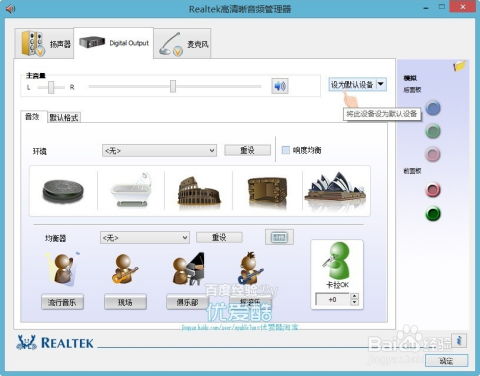Choose the 现场 live preset button
The image size is (480, 376).
[125, 302]
